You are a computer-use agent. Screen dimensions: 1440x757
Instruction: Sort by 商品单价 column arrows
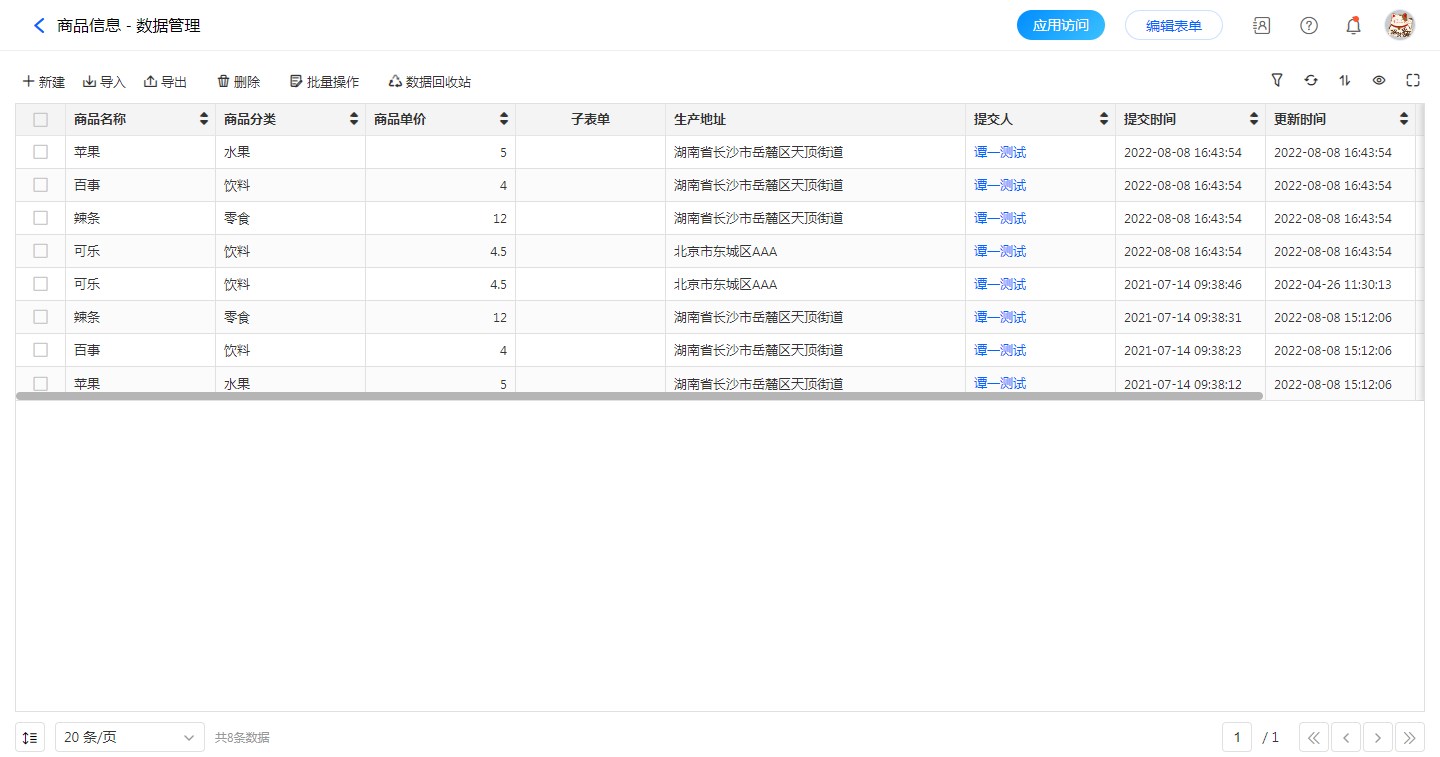coord(504,120)
